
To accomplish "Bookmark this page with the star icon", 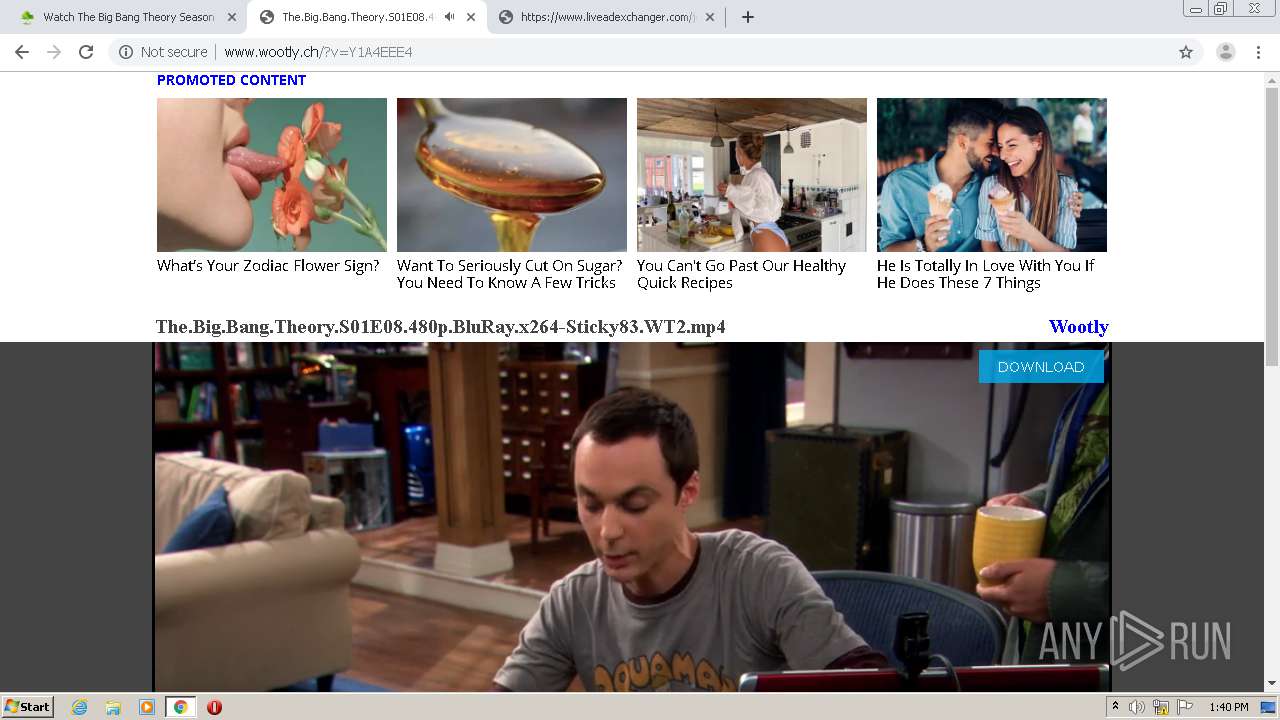I will 1186,52.
